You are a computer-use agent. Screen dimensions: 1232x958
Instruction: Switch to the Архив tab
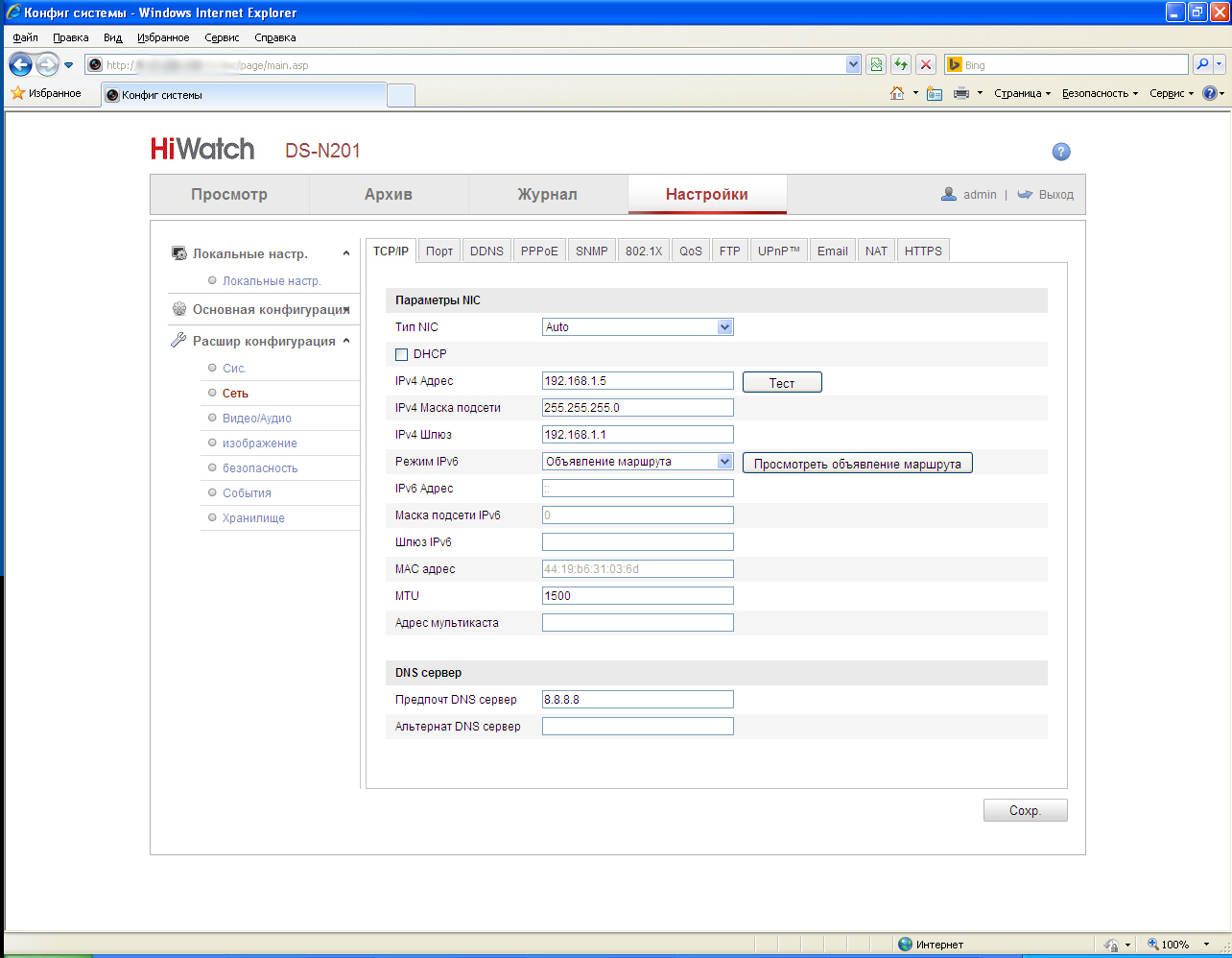pos(389,194)
